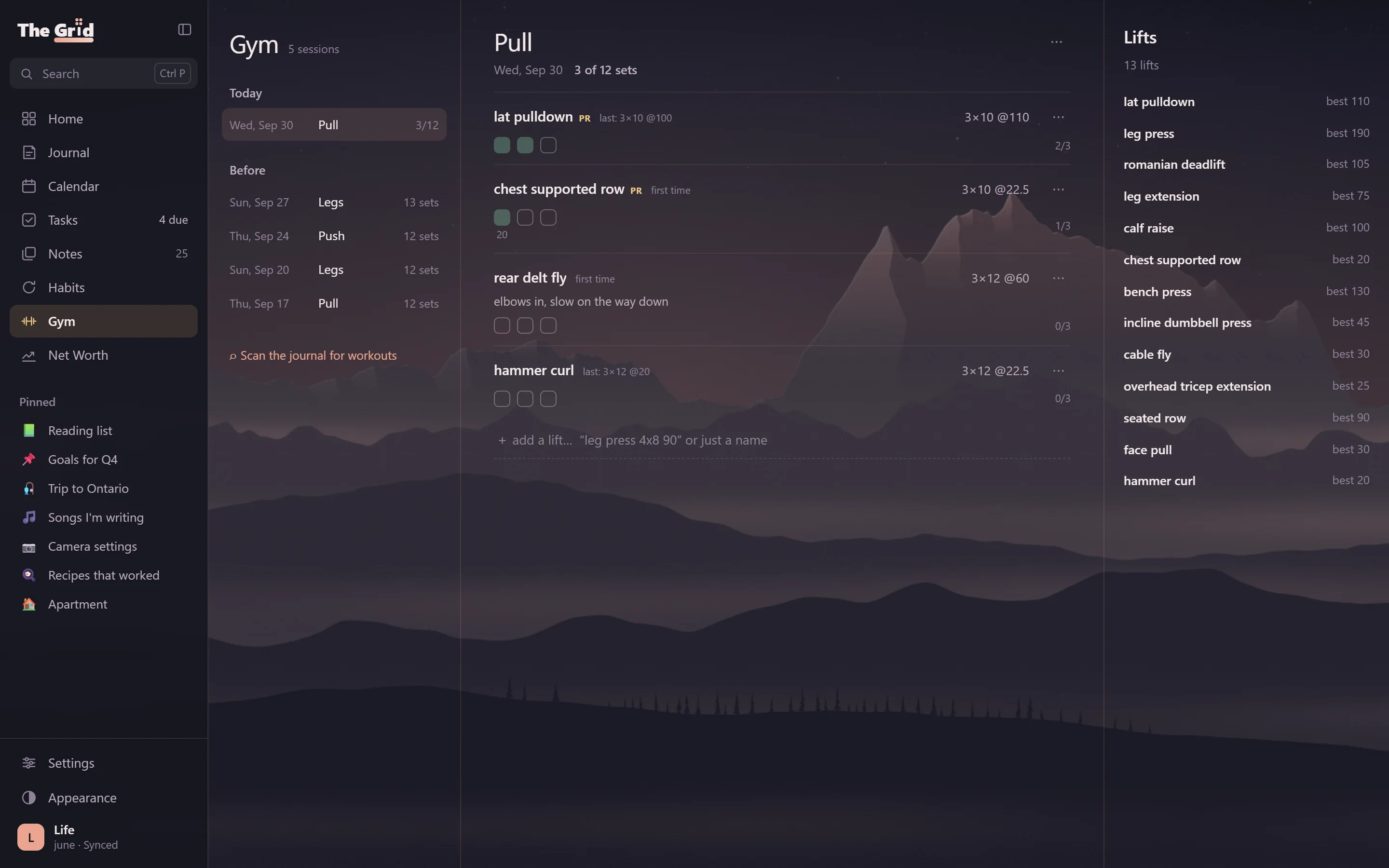Select bench press in Lifts list
The width and height of the screenshot is (1389, 868).
(1247, 292)
